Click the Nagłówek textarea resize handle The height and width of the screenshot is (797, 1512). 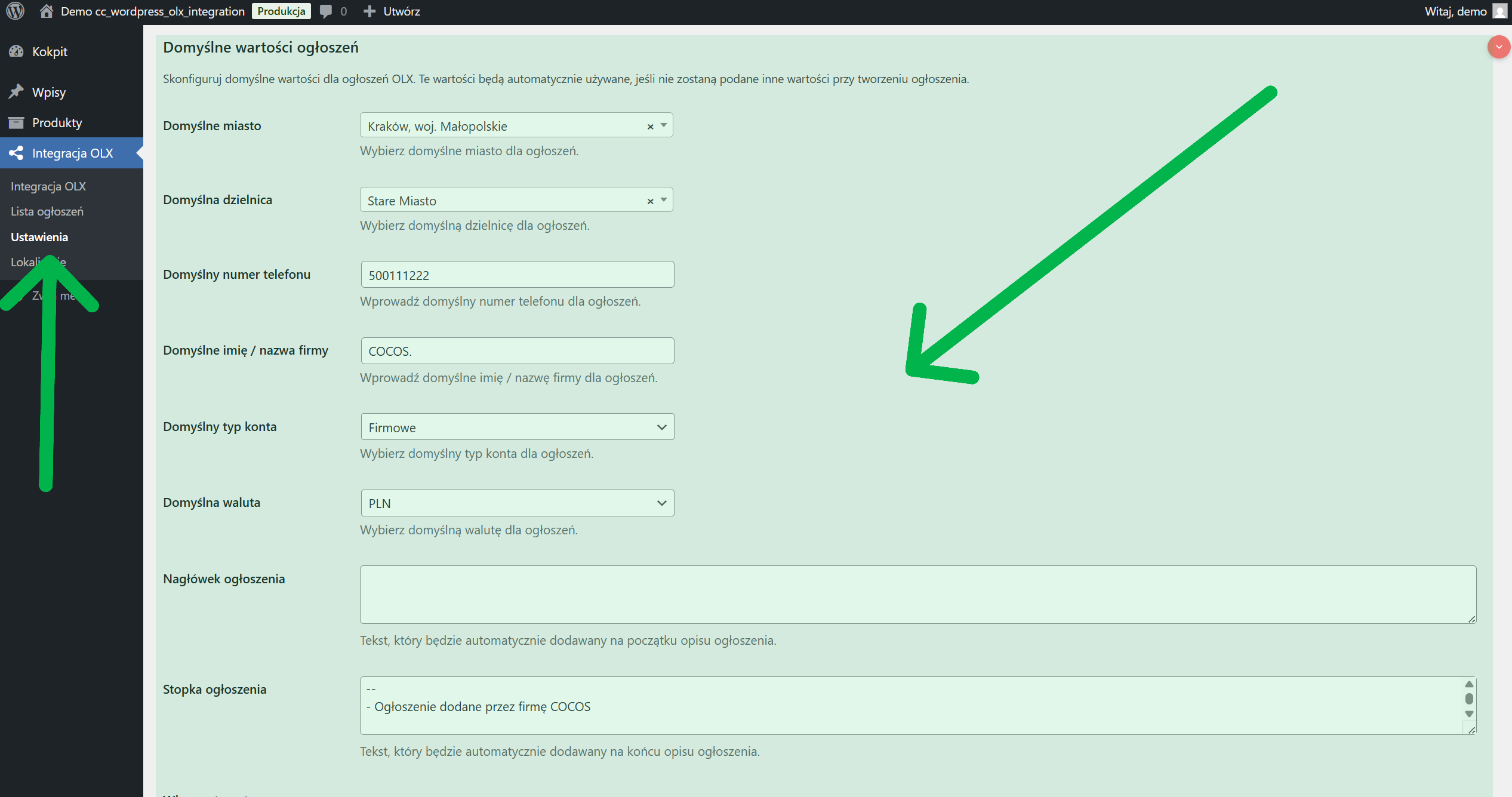(1471, 618)
